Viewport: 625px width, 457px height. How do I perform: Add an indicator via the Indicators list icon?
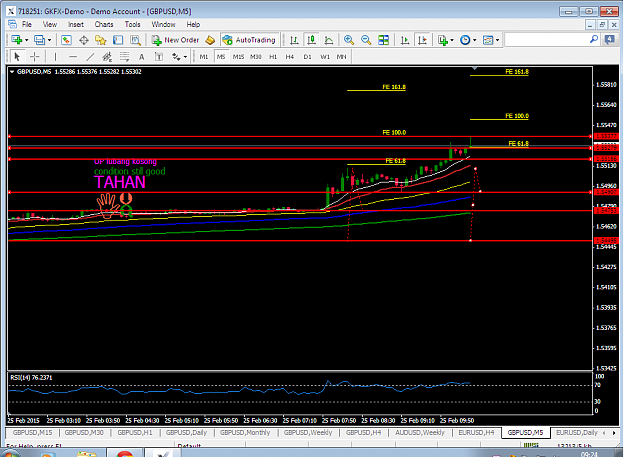(x=442, y=40)
